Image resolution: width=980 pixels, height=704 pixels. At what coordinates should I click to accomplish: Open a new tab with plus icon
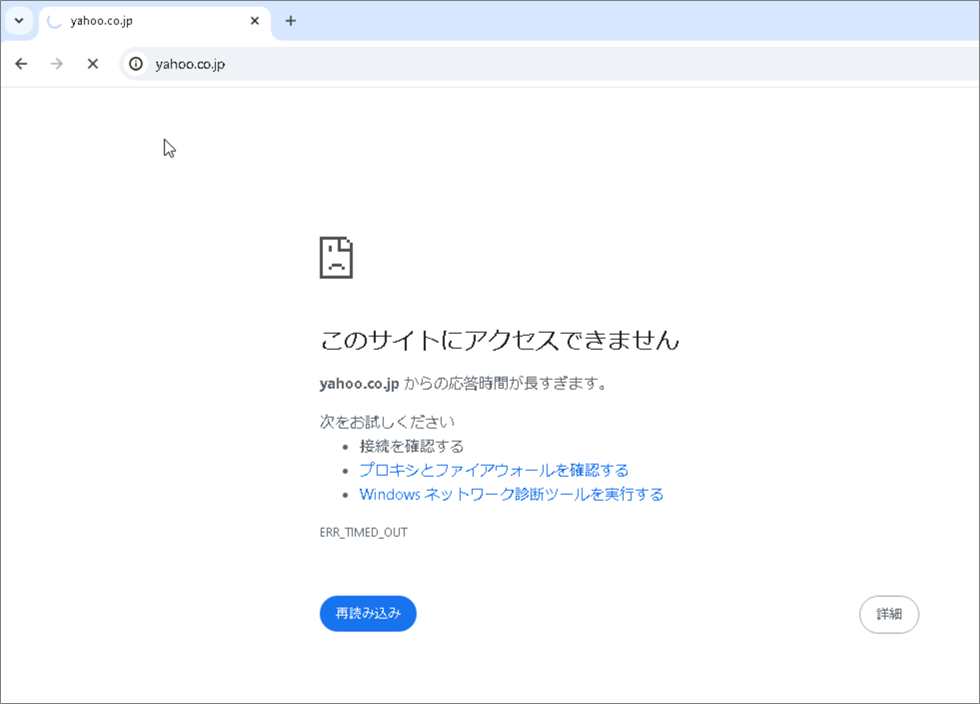point(291,21)
